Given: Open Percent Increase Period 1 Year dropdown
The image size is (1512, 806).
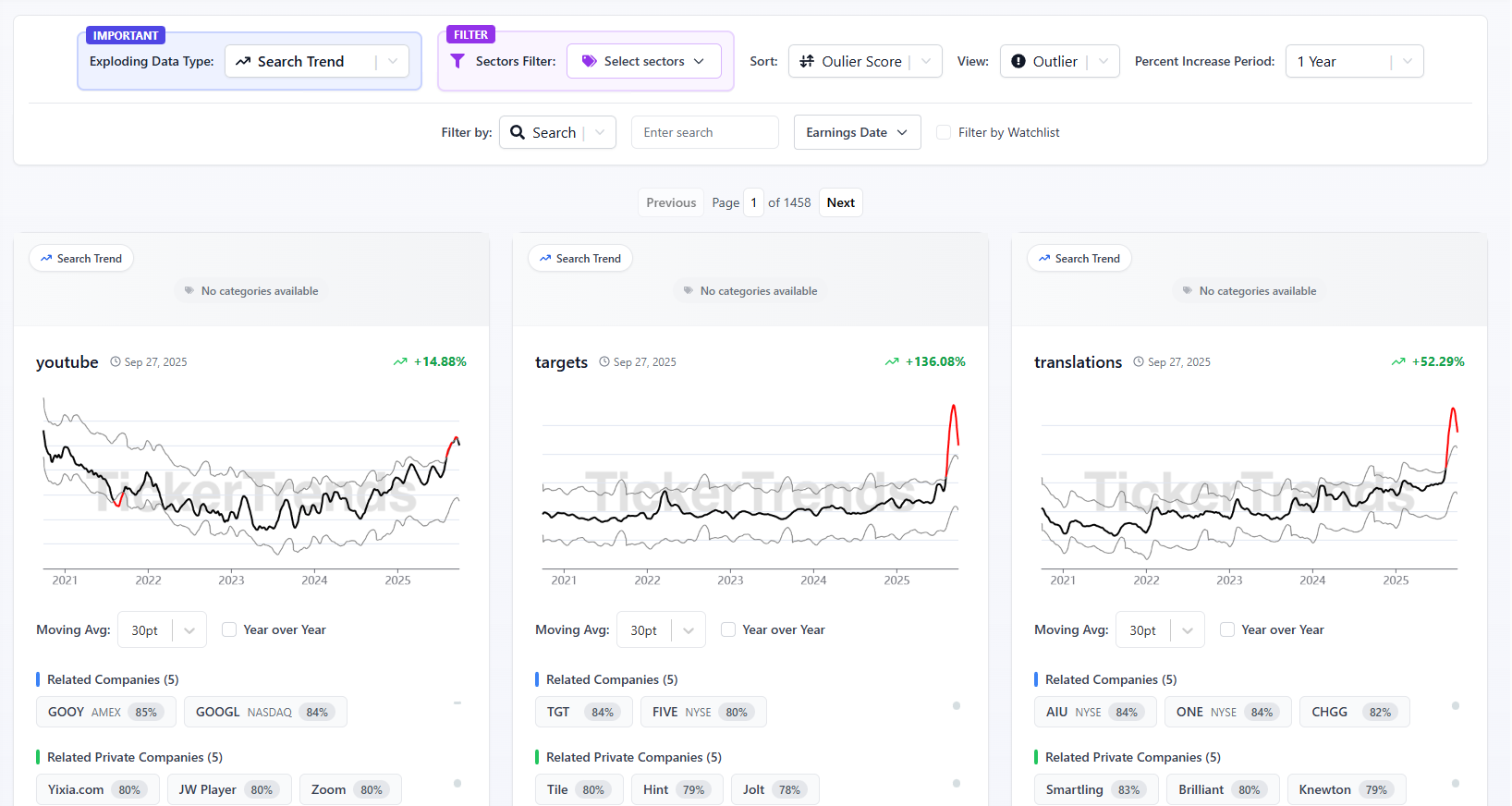Looking at the screenshot, I should (1354, 61).
